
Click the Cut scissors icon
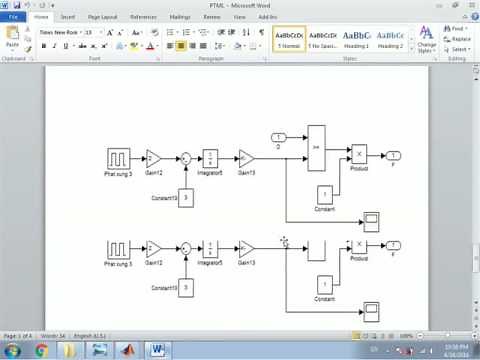click(x=28, y=30)
